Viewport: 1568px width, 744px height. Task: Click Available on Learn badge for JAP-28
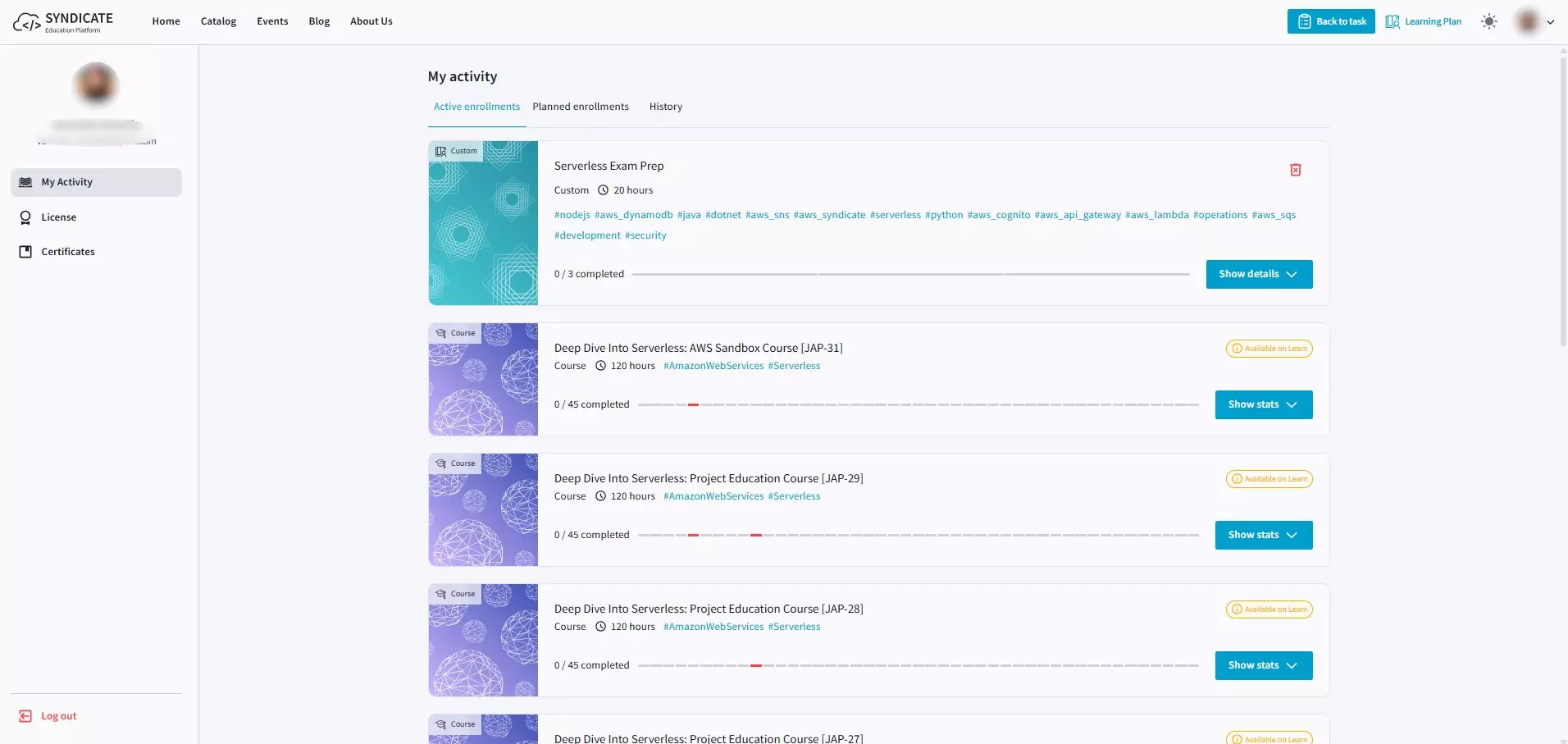coord(1269,609)
